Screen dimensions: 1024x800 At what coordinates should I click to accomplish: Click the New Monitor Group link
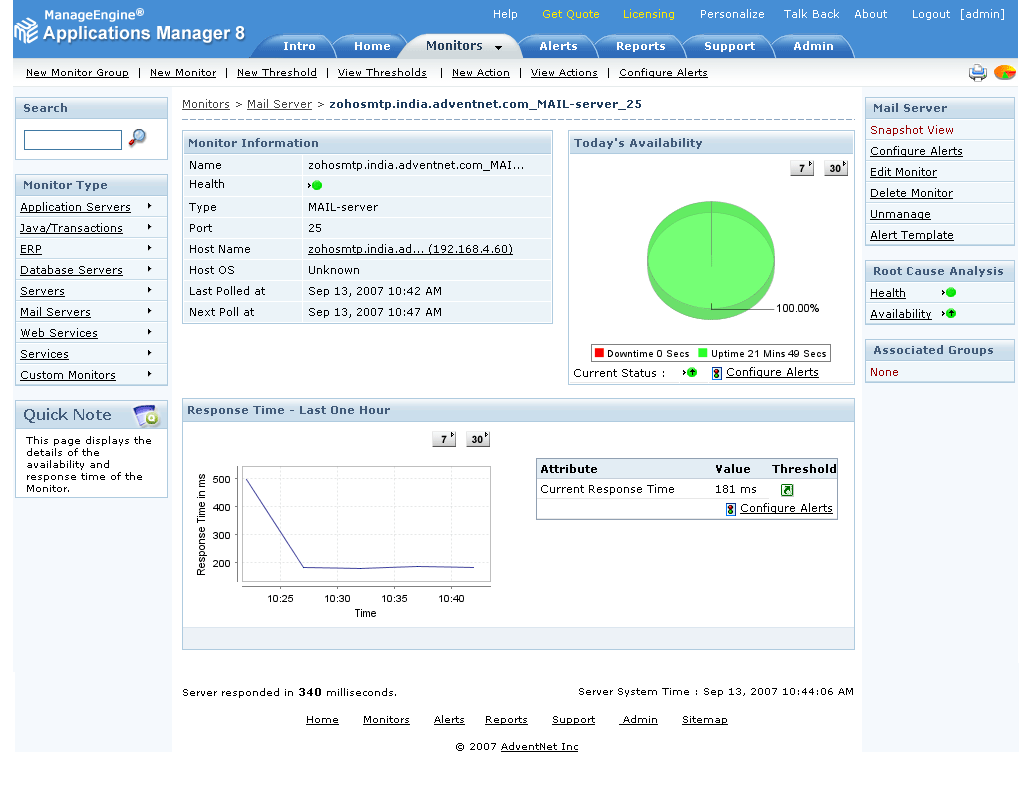[x=77, y=73]
